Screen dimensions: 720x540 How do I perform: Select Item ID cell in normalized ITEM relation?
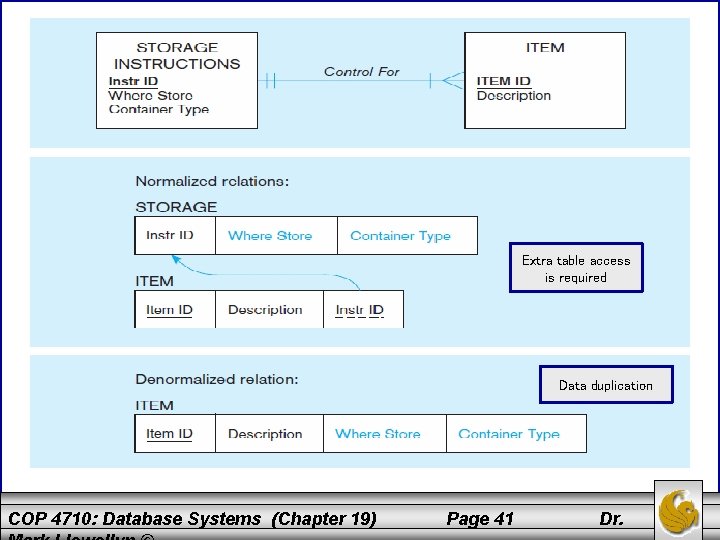(175, 309)
